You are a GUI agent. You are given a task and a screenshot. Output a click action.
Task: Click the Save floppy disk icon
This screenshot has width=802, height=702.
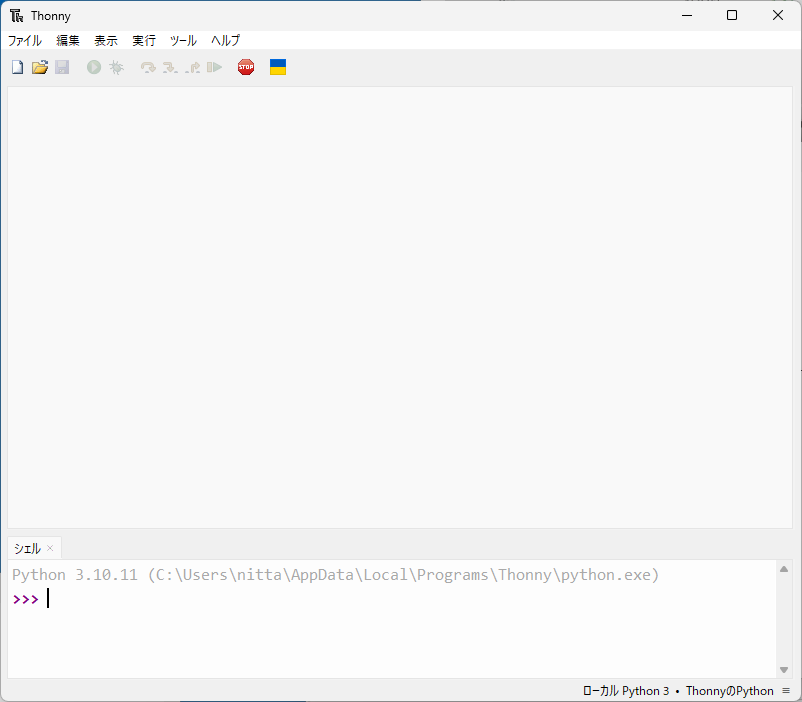pos(62,67)
